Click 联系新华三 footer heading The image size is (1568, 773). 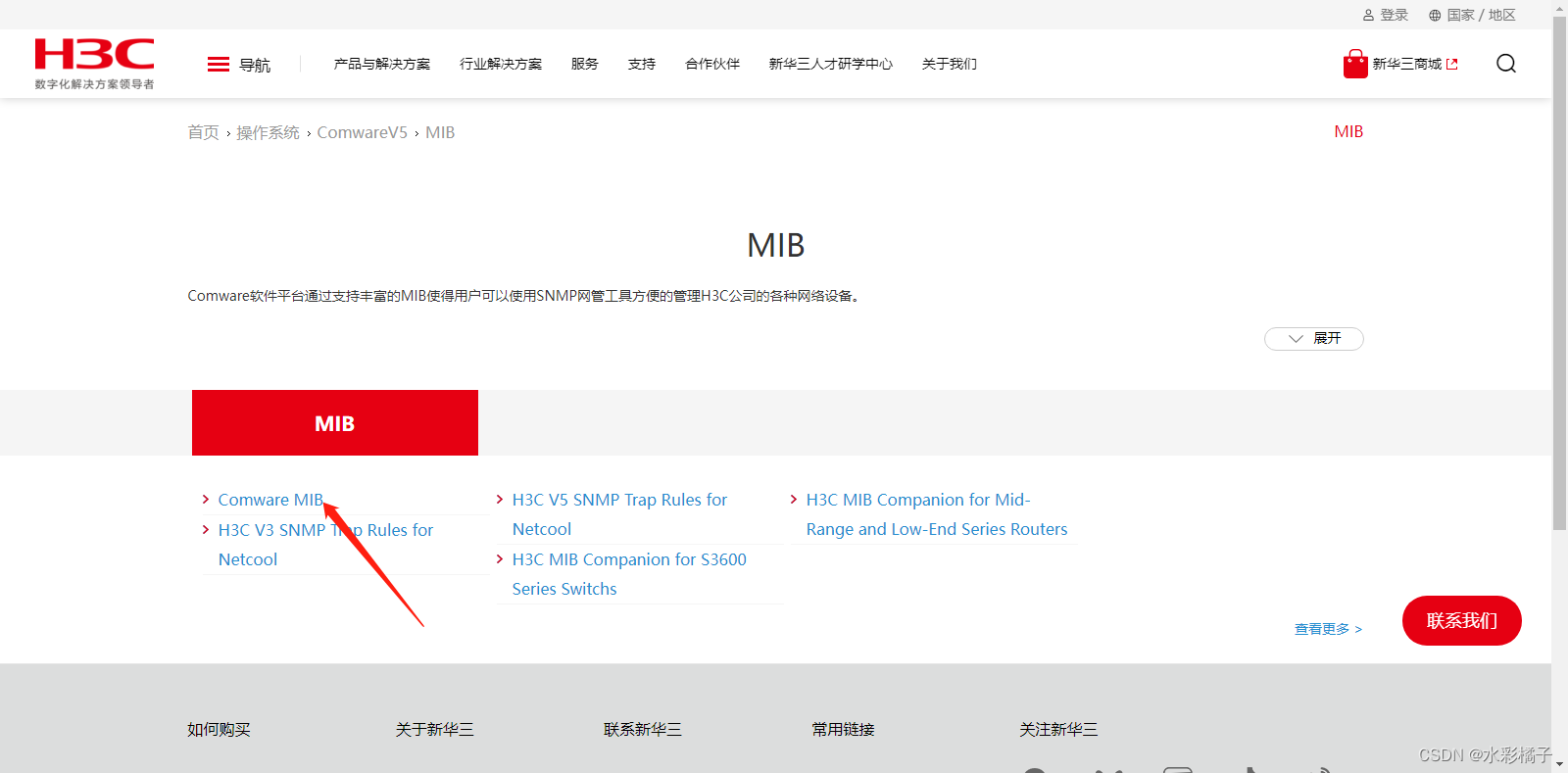click(x=643, y=730)
